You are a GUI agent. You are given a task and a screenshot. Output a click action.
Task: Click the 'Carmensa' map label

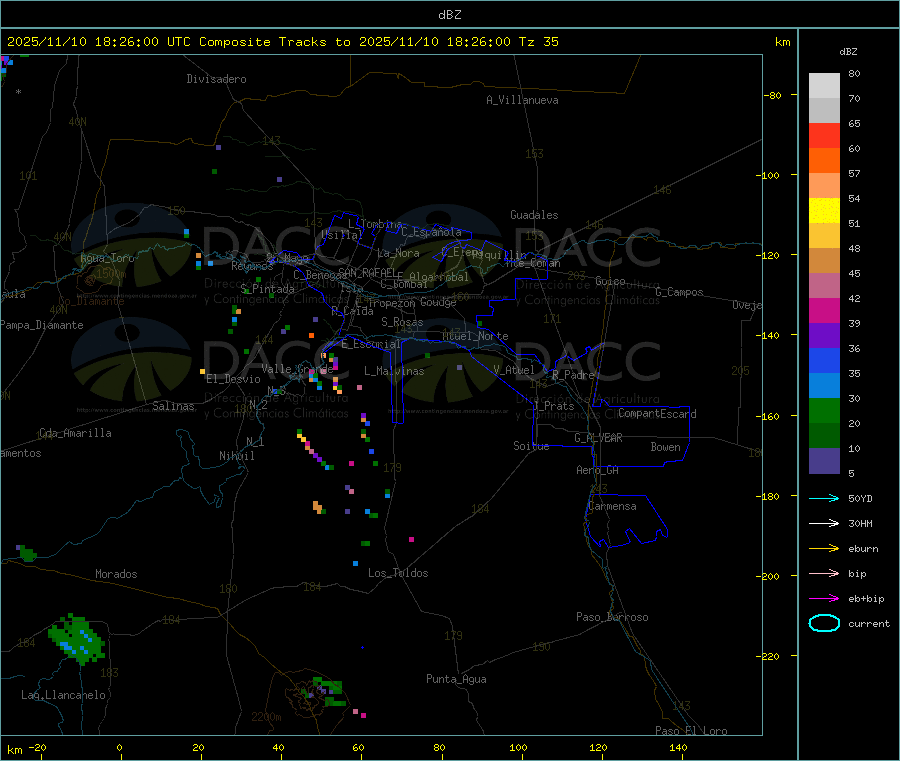point(612,506)
